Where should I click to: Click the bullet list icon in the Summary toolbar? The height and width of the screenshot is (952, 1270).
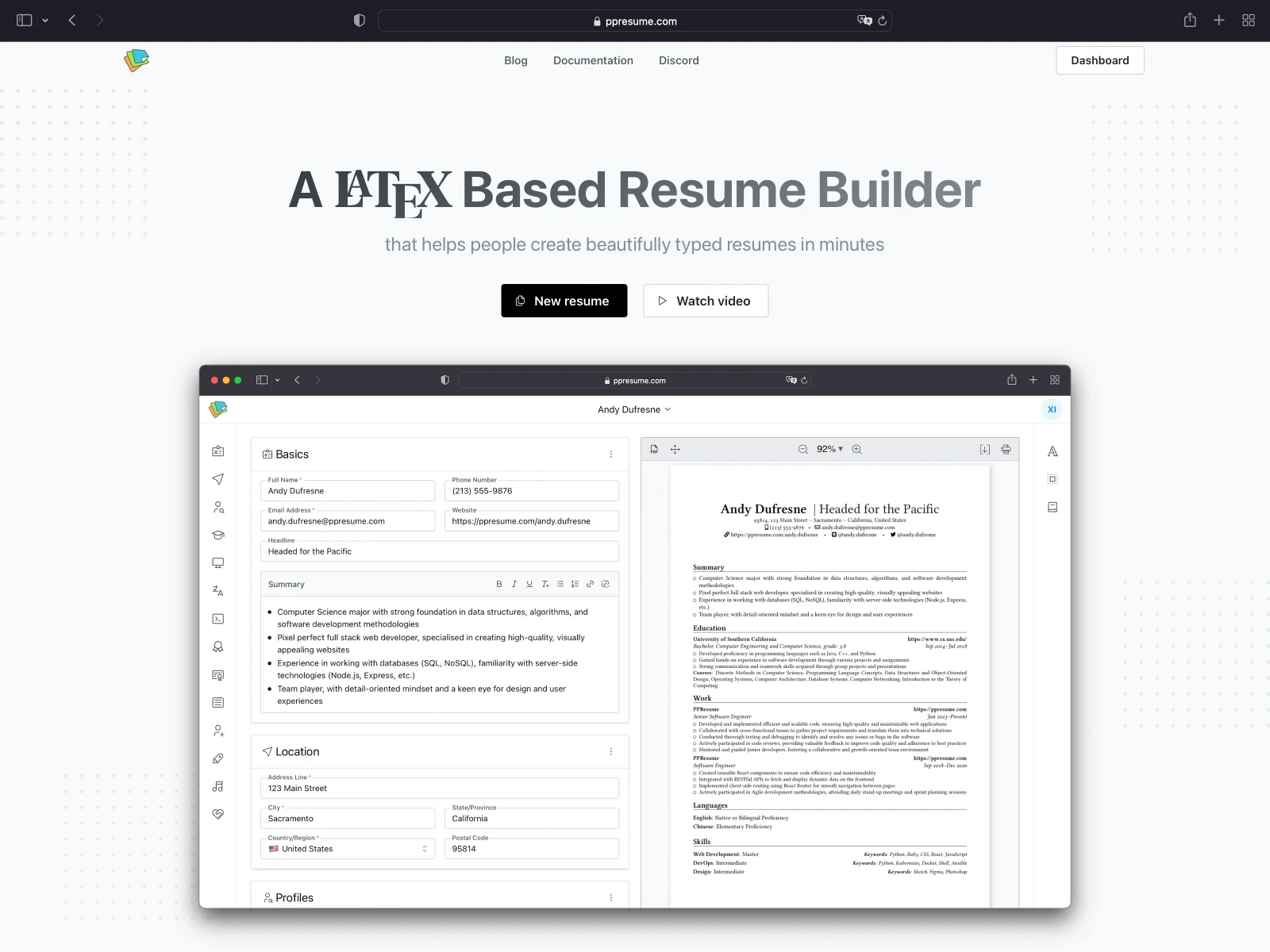coord(560,584)
